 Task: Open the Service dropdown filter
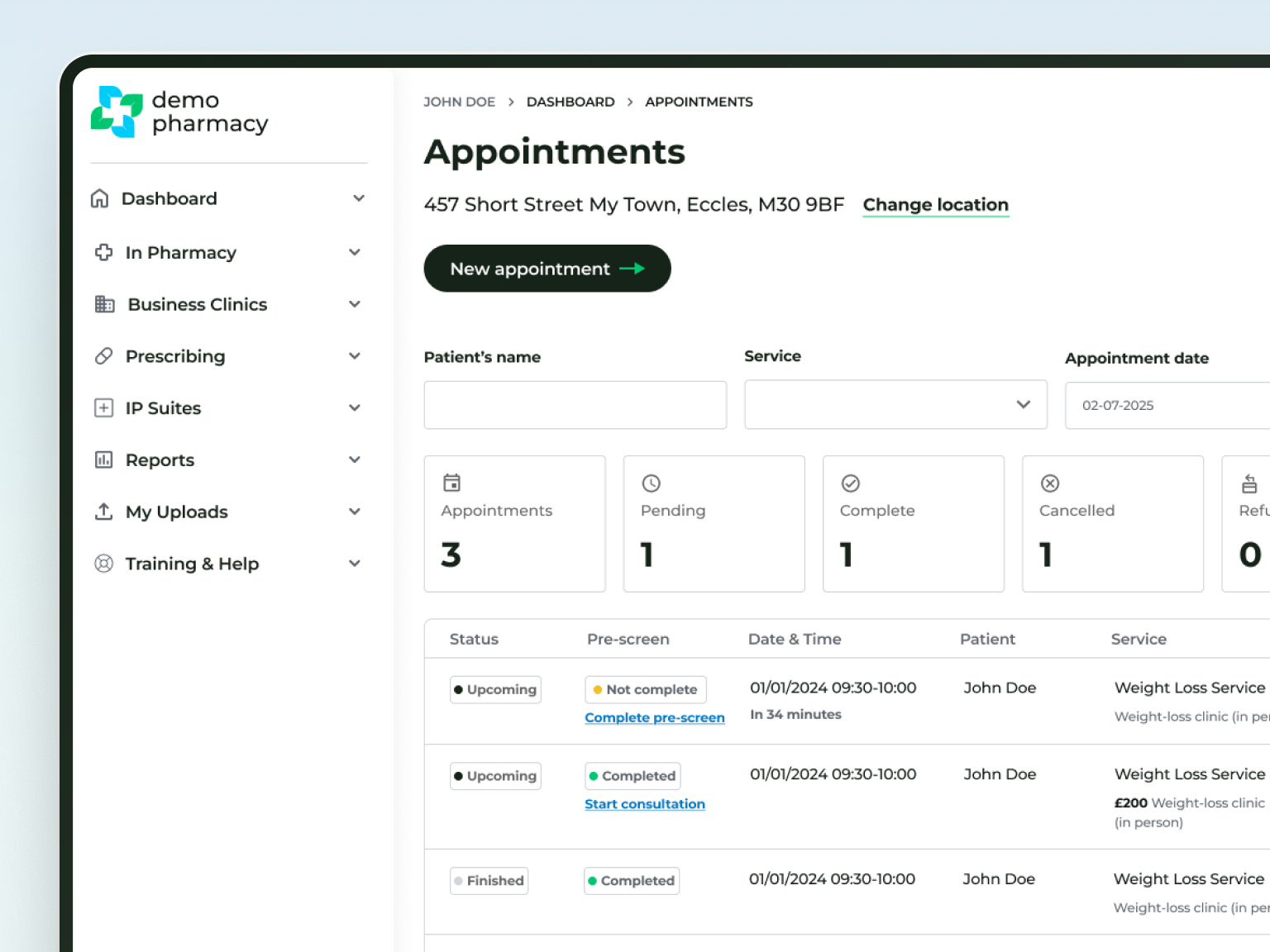(x=895, y=405)
